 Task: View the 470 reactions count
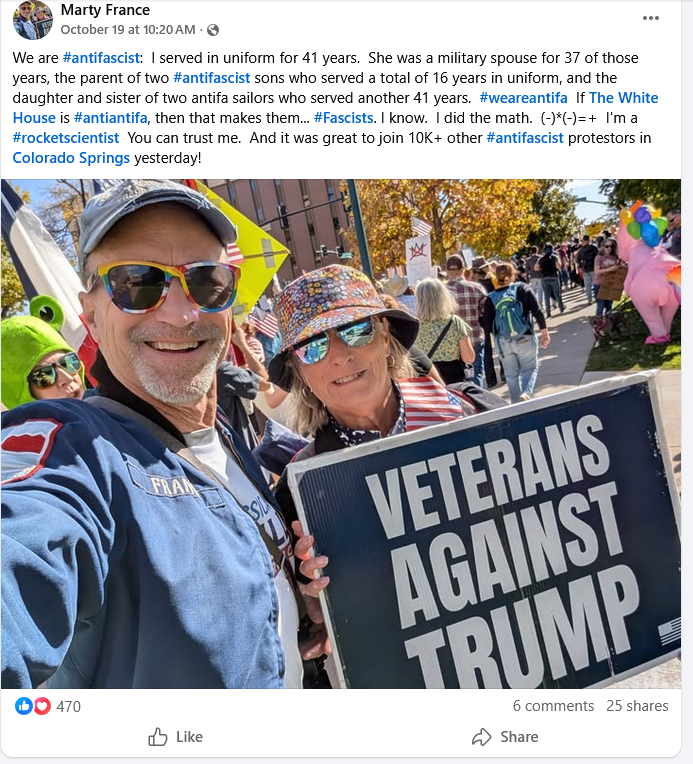[x=68, y=706]
